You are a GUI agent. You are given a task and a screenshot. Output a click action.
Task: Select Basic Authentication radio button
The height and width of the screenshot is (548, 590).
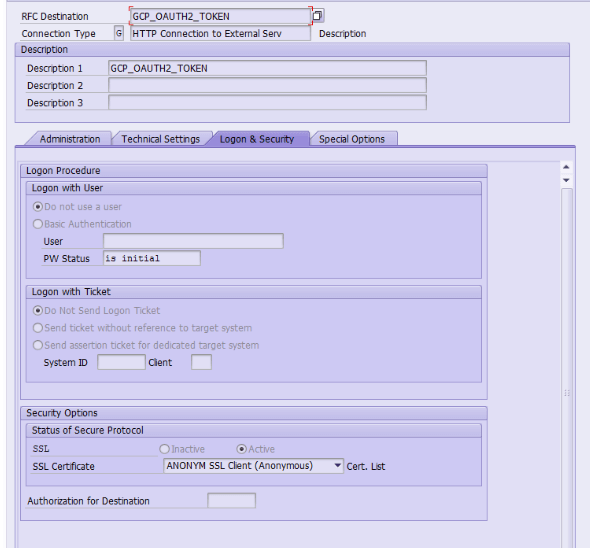(x=38, y=224)
